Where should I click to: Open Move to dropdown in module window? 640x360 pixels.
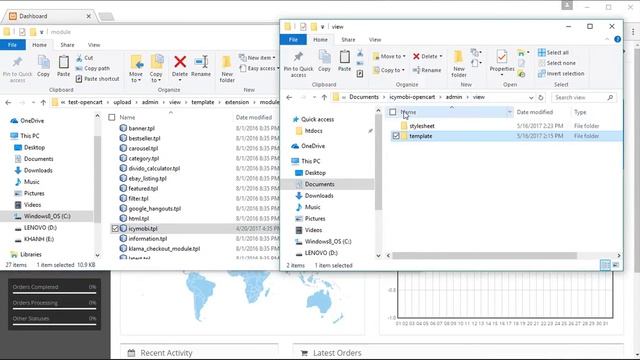tap(136, 69)
